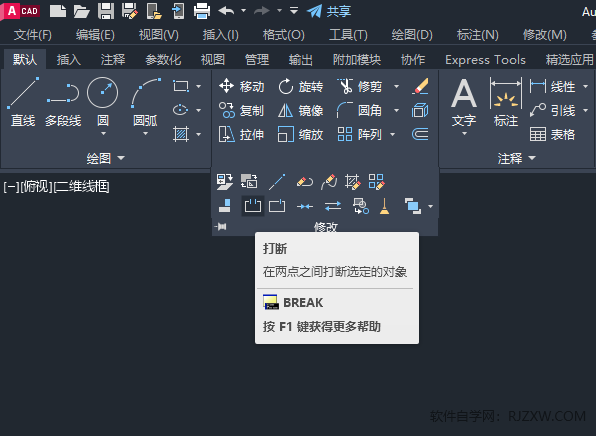Click the Edit Array icon
This screenshot has width=596, height=436.
click(377, 182)
